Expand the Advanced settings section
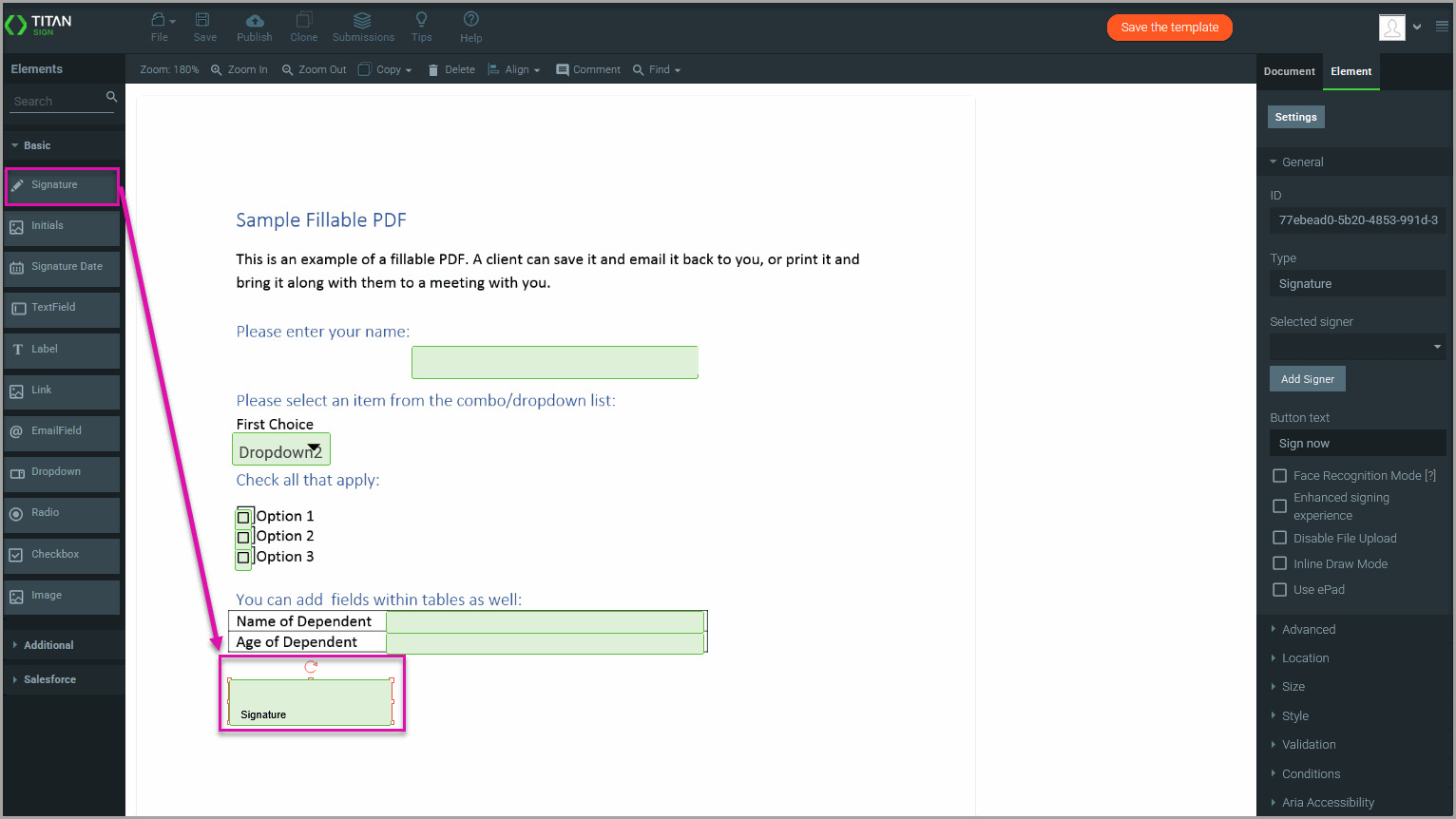Screen dimensions: 1456x819 pyautogui.click(x=1309, y=630)
